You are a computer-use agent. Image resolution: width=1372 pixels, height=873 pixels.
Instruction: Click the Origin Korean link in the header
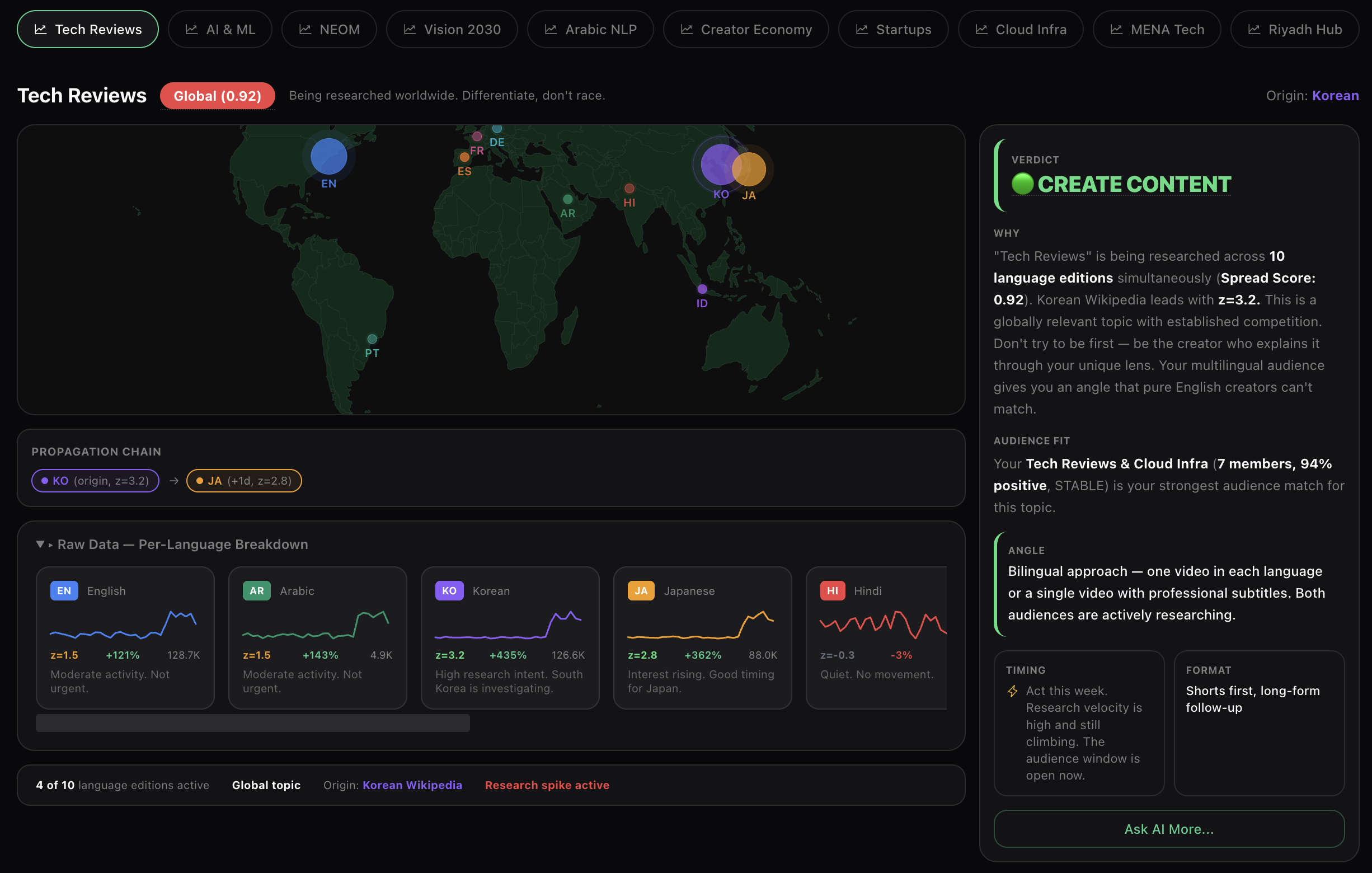click(x=1335, y=95)
